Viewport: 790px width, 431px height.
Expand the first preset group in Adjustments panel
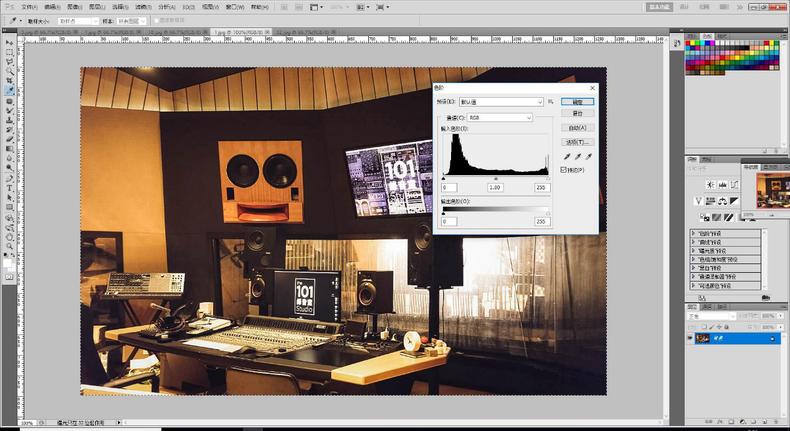point(695,233)
